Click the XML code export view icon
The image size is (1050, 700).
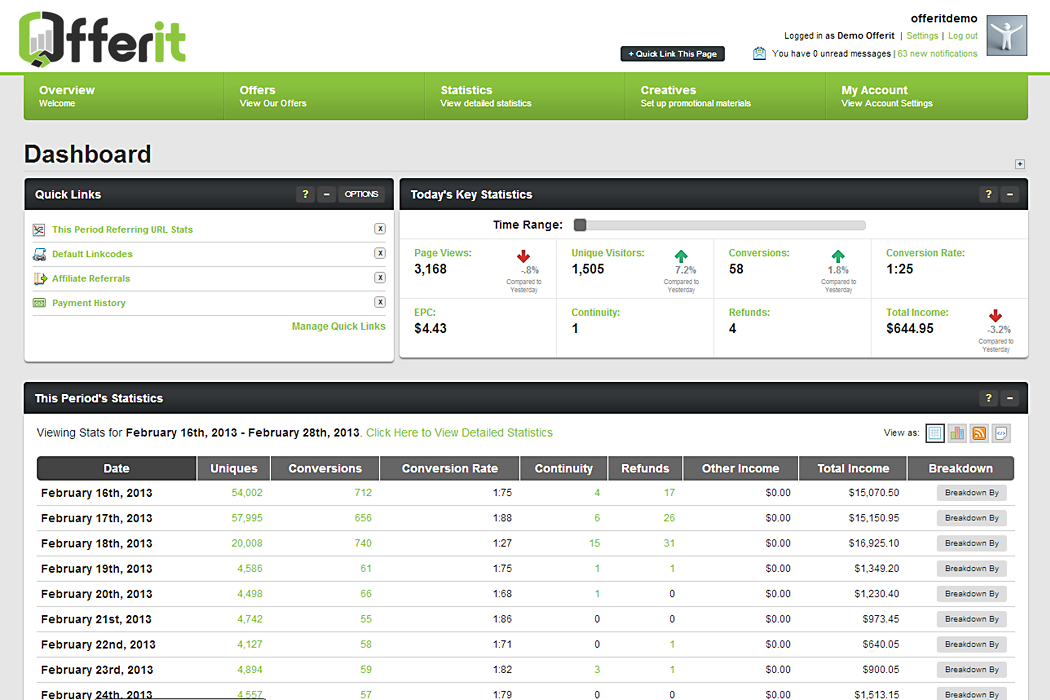[x=1001, y=433]
